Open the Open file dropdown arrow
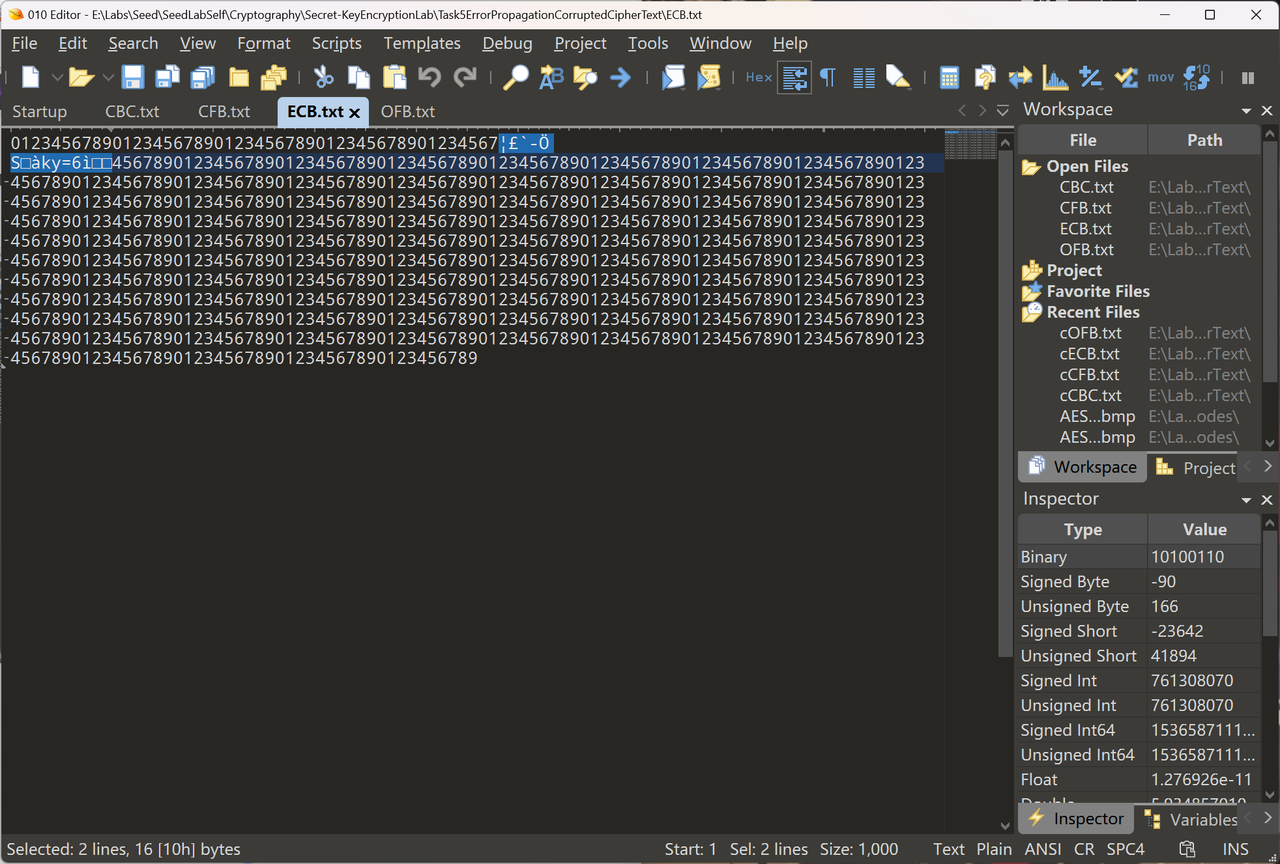This screenshot has width=1280, height=864. point(107,77)
